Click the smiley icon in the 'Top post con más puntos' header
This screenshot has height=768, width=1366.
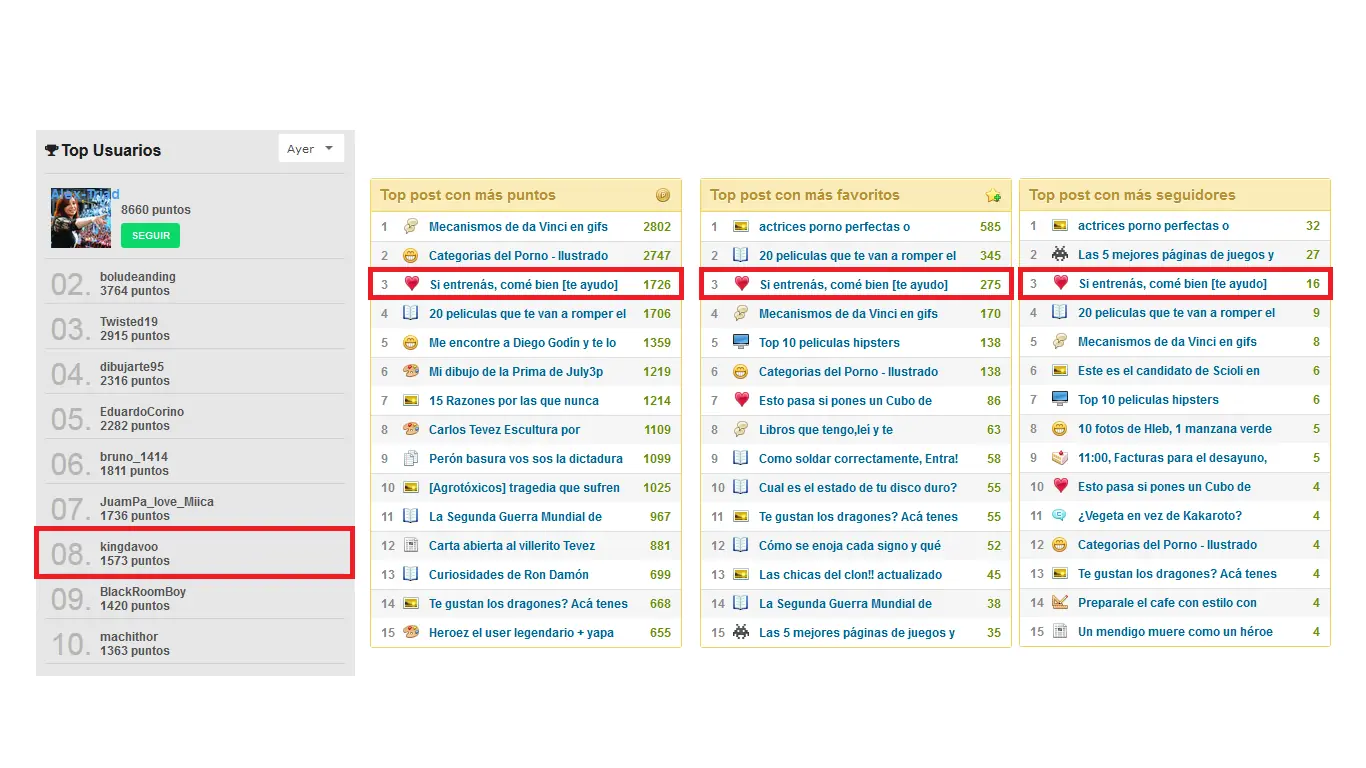[662, 195]
